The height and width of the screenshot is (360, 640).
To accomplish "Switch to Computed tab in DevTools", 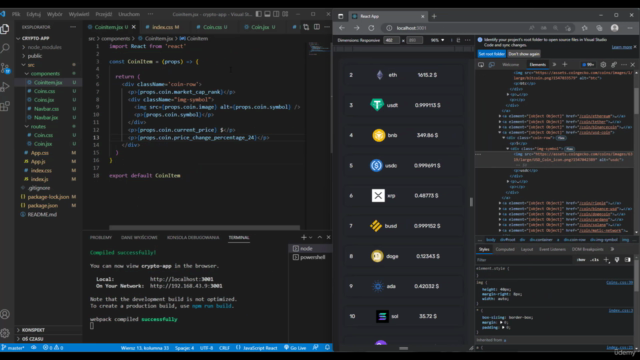I will pyautogui.click(x=505, y=249).
